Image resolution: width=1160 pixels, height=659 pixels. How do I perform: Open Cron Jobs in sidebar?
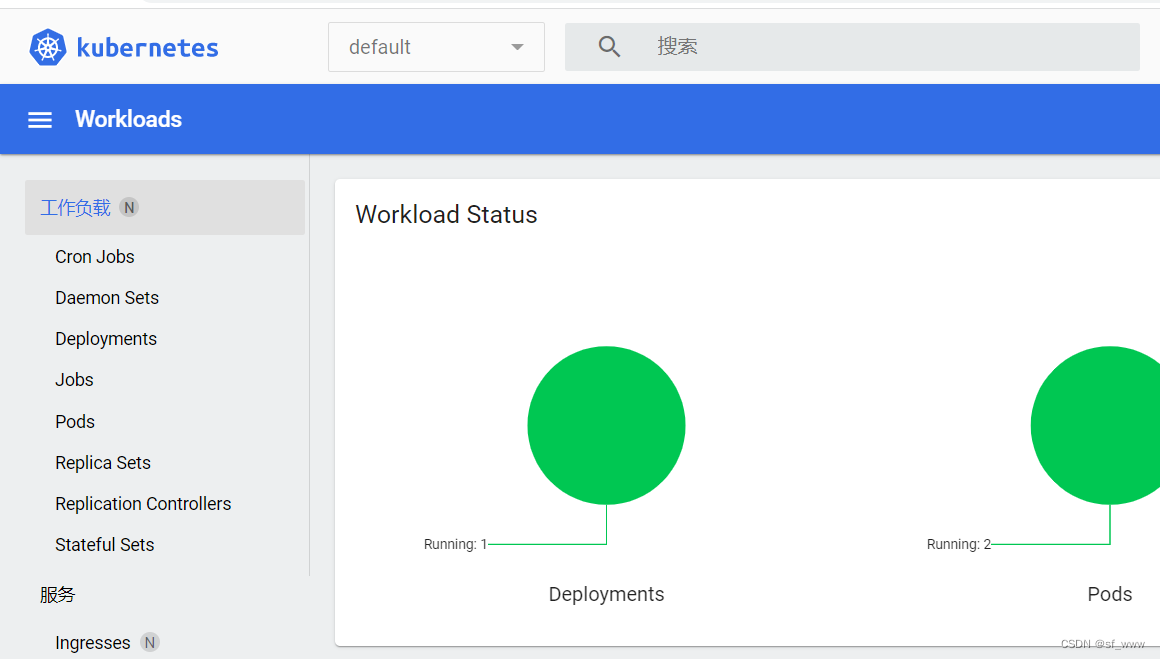tap(95, 257)
